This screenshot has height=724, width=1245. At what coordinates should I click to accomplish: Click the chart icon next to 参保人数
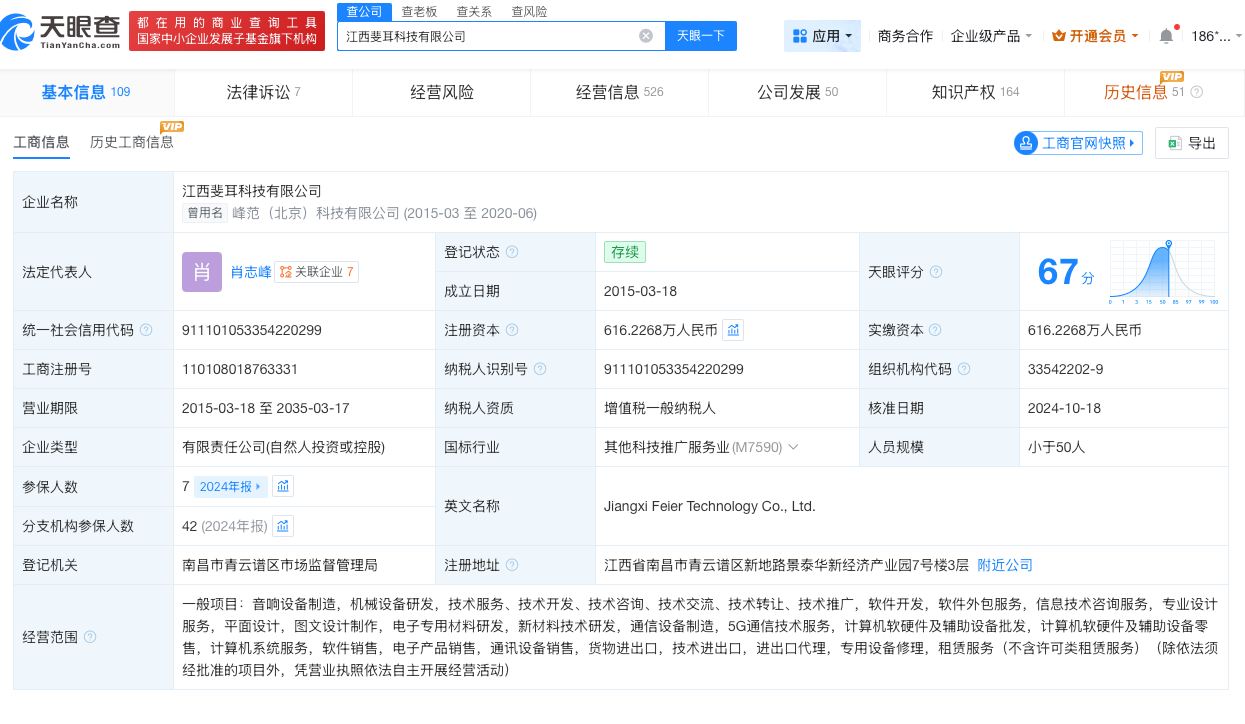(x=283, y=486)
